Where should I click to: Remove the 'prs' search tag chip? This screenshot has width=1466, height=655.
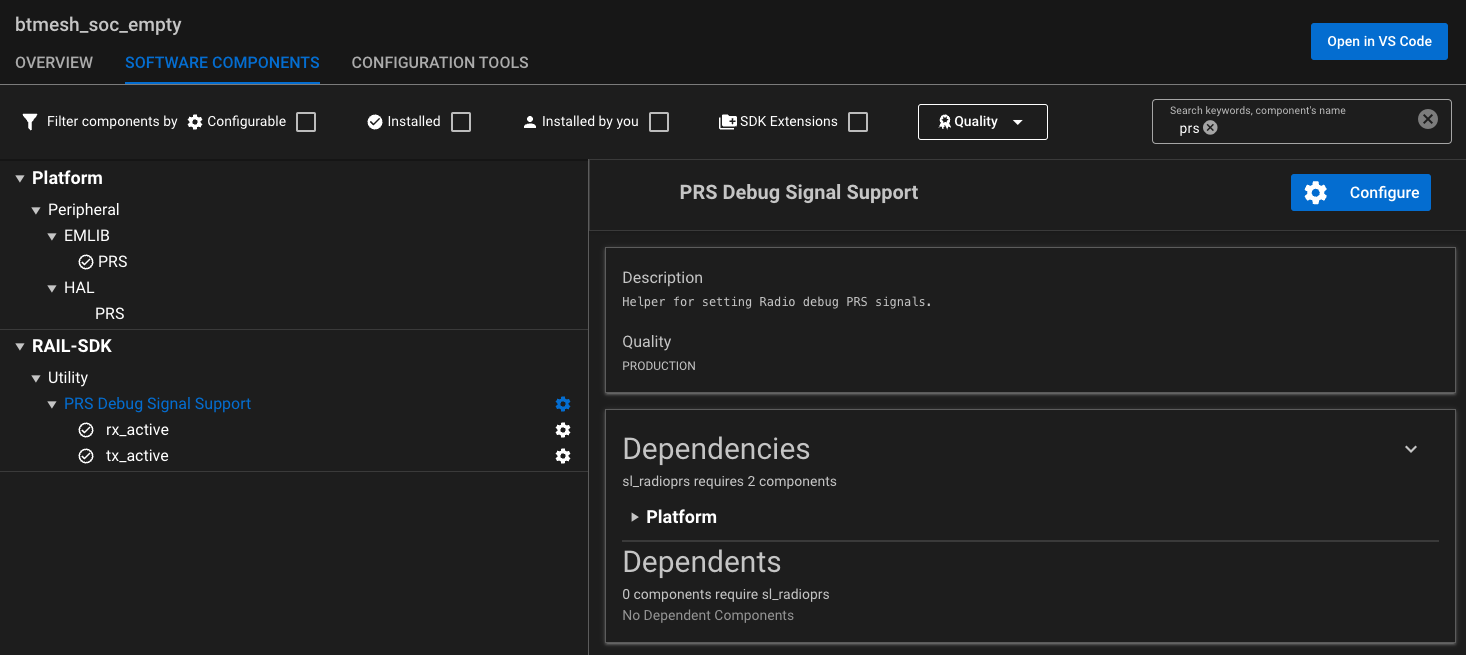(x=1210, y=128)
